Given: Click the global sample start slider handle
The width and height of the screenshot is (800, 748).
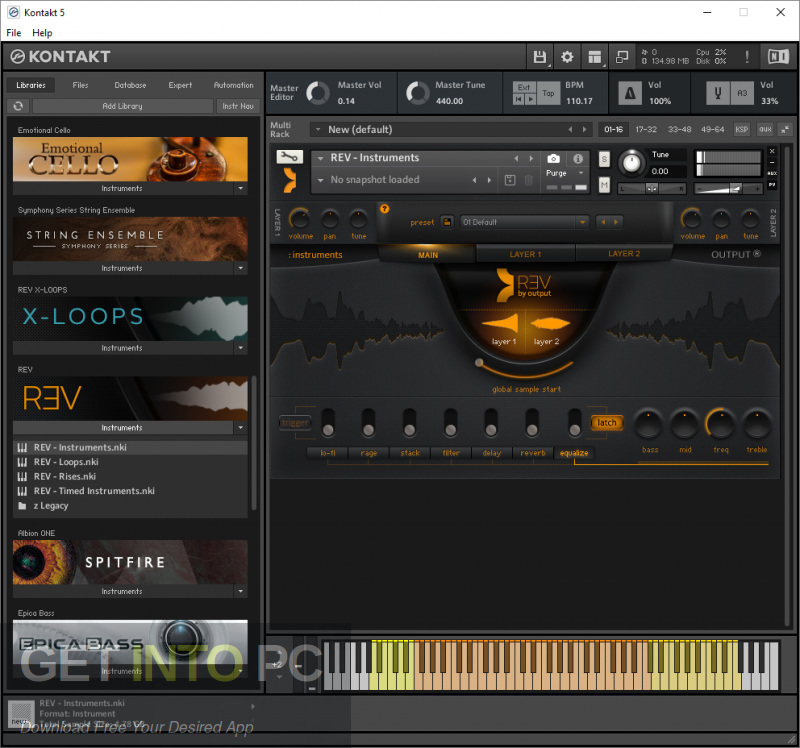Looking at the screenshot, I should 479,363.
